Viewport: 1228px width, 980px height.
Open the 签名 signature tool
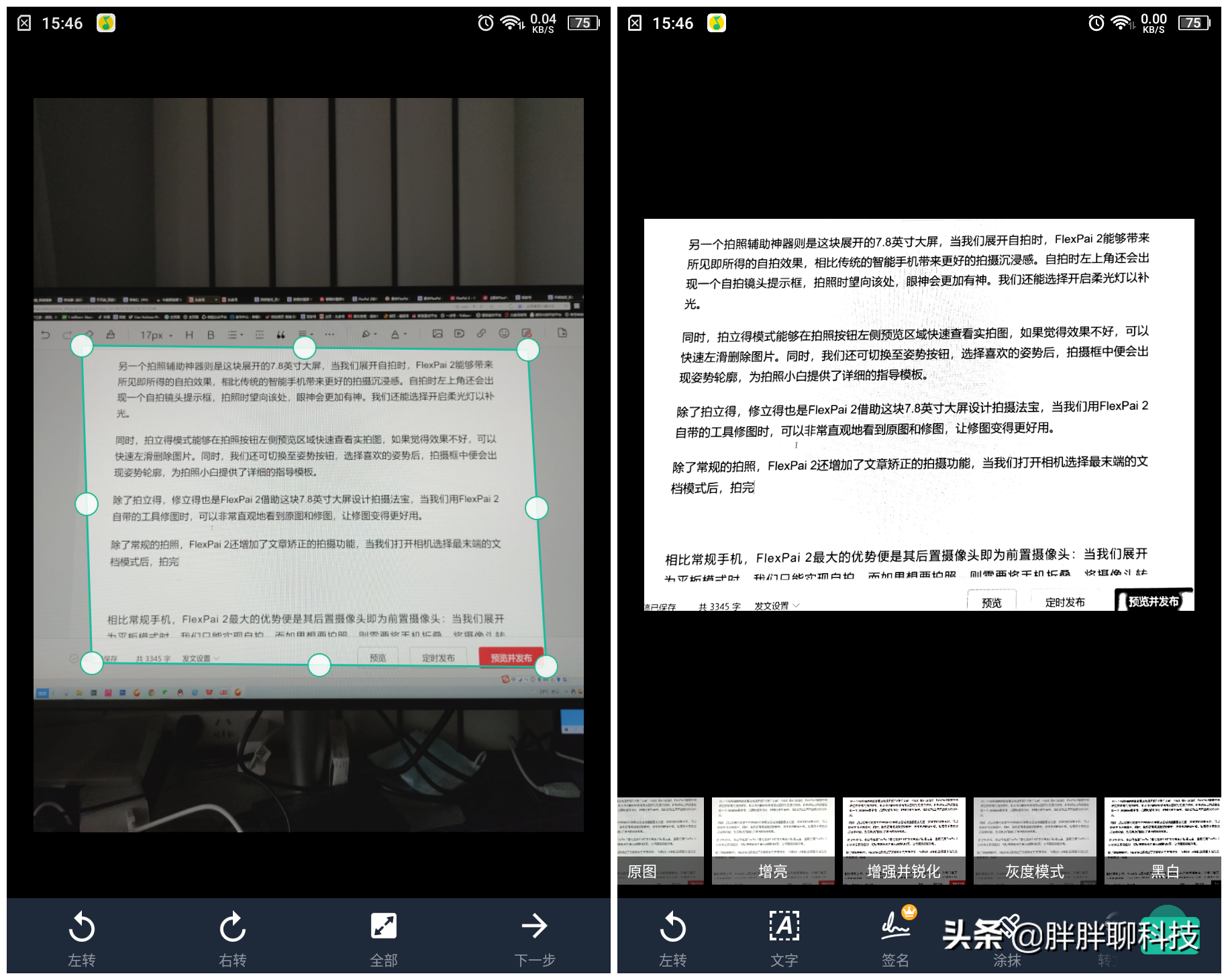point(896,938)
